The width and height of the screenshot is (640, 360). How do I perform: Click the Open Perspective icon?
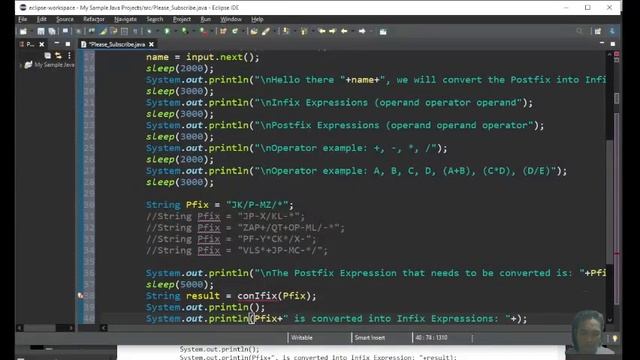click(598, 31)
